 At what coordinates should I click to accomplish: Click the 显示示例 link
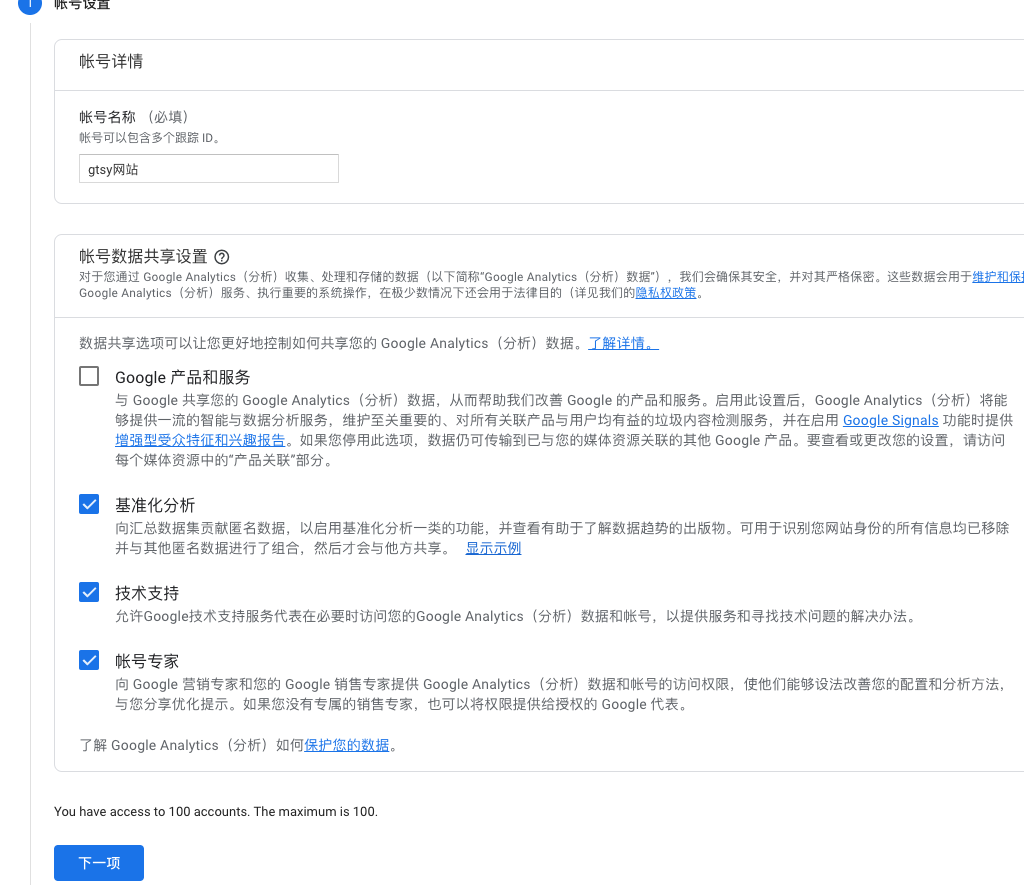(x=493, y=548)
